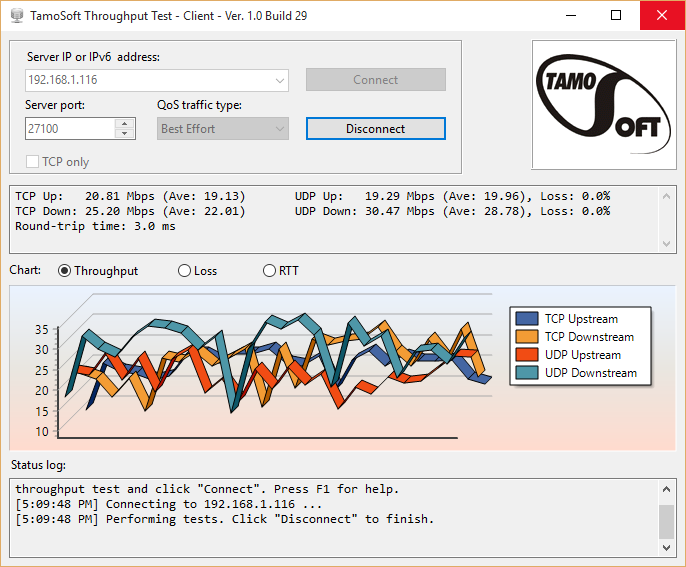
Task: Click the status log scroll down arrow
Action: pos(666,547)
